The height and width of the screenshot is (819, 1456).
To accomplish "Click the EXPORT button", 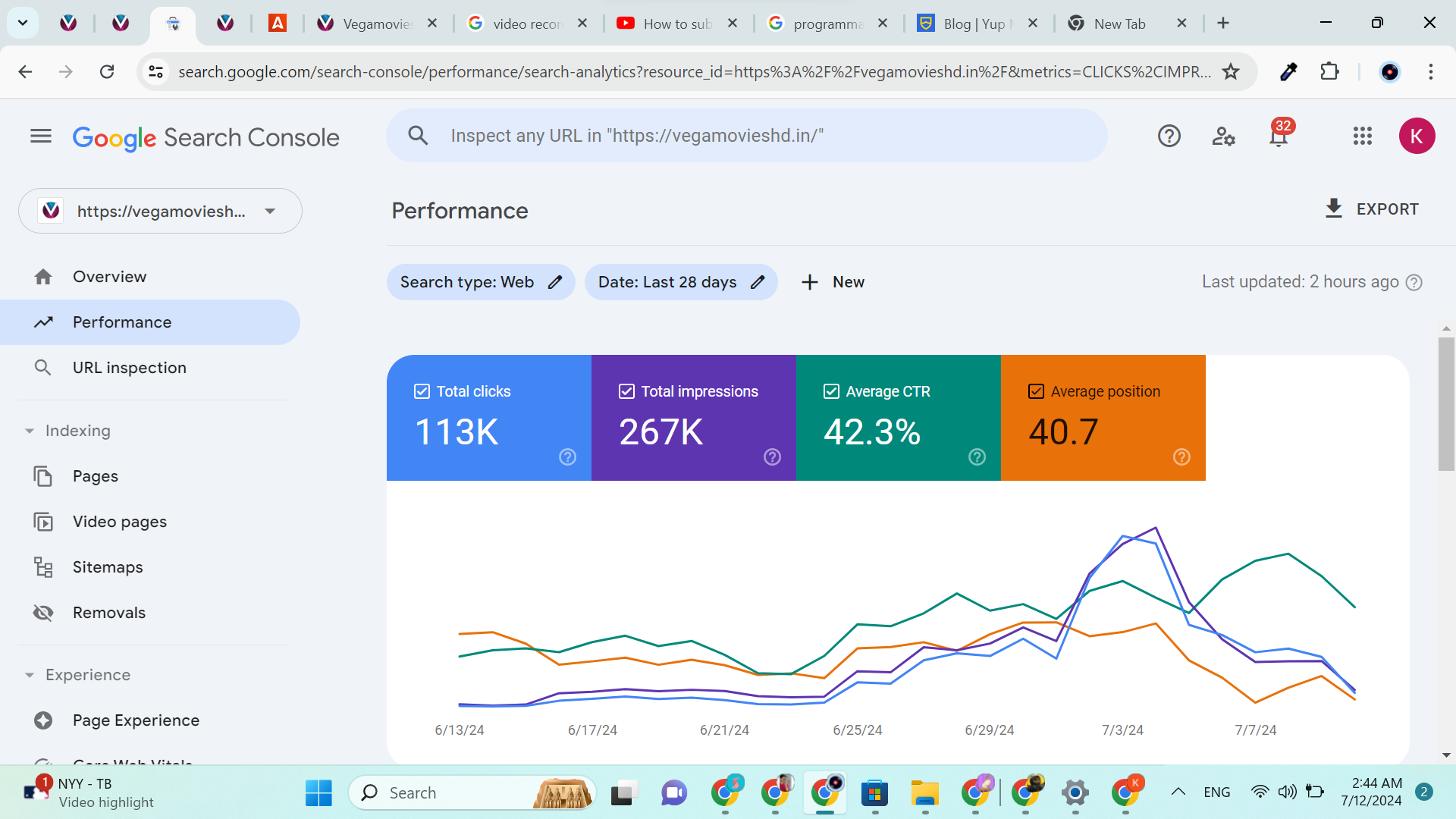I will [1372, 209].
